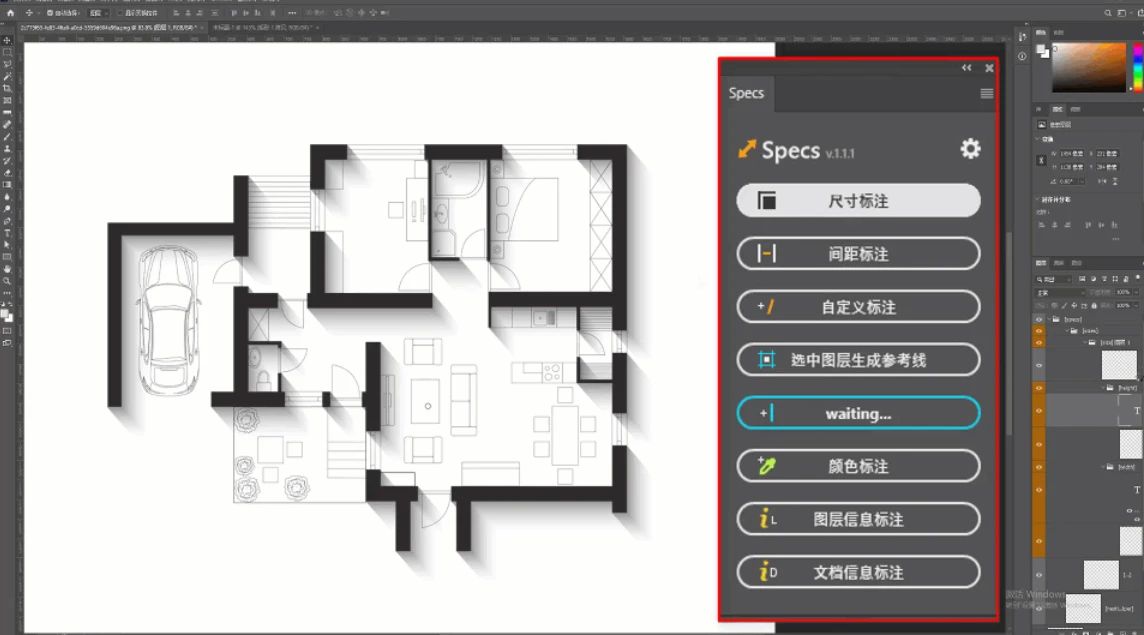1144x635 pixels.
Task: Click the 图层信息标注 button
Action: [x=858, y=519]
